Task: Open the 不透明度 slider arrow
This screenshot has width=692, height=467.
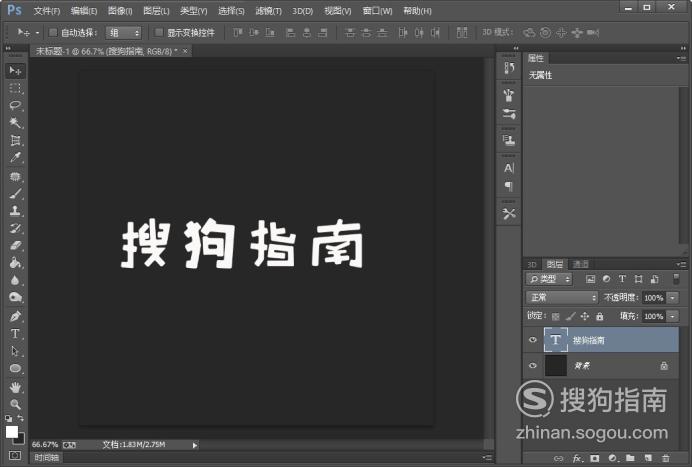Action: [672, 298]
